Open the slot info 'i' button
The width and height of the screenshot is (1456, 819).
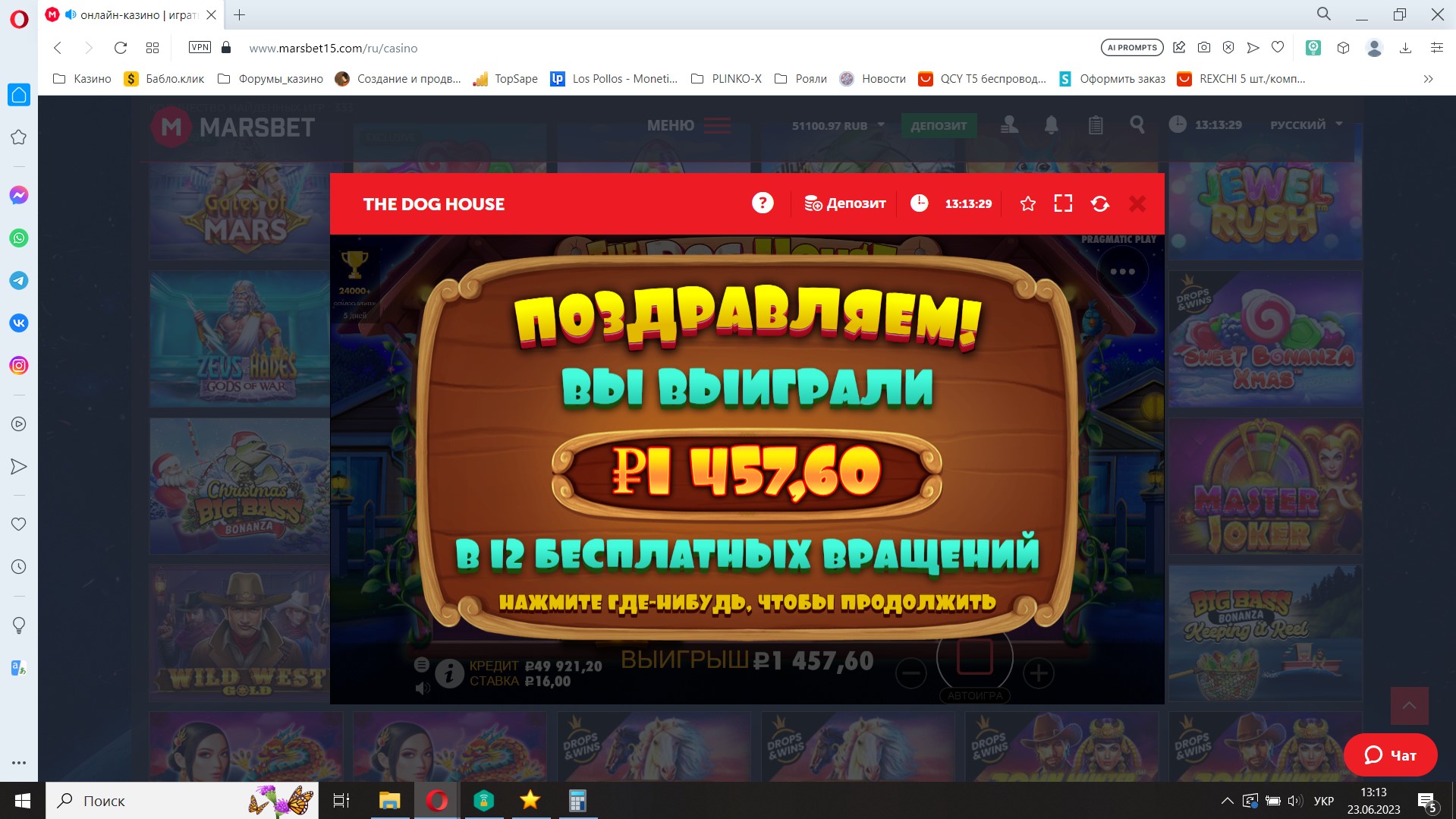(x=449, y=673)
